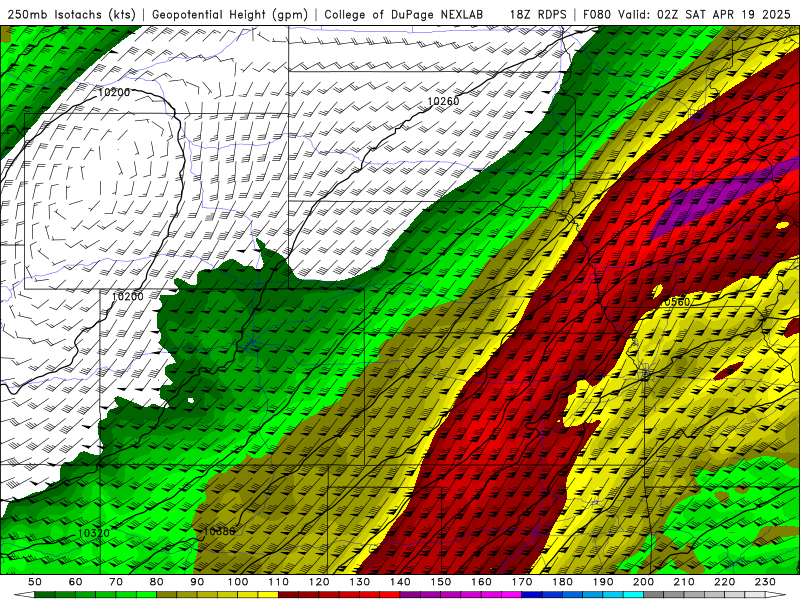Click the 60 value on the color scale

tap(76, 582)
